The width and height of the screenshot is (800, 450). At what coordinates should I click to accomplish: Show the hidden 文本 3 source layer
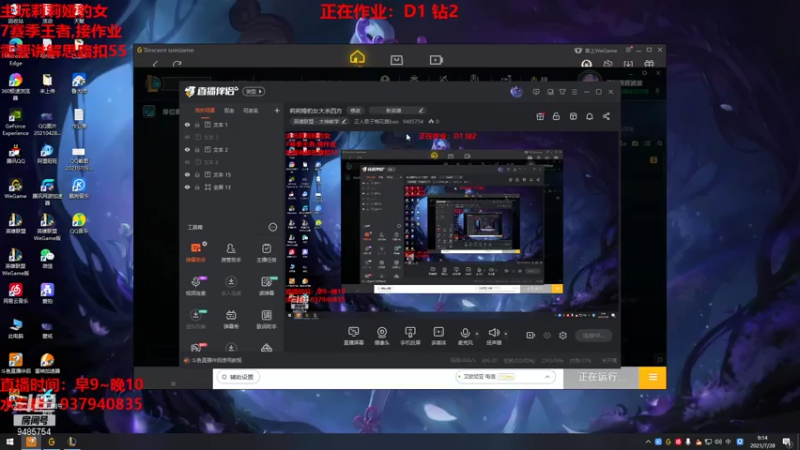187,137
